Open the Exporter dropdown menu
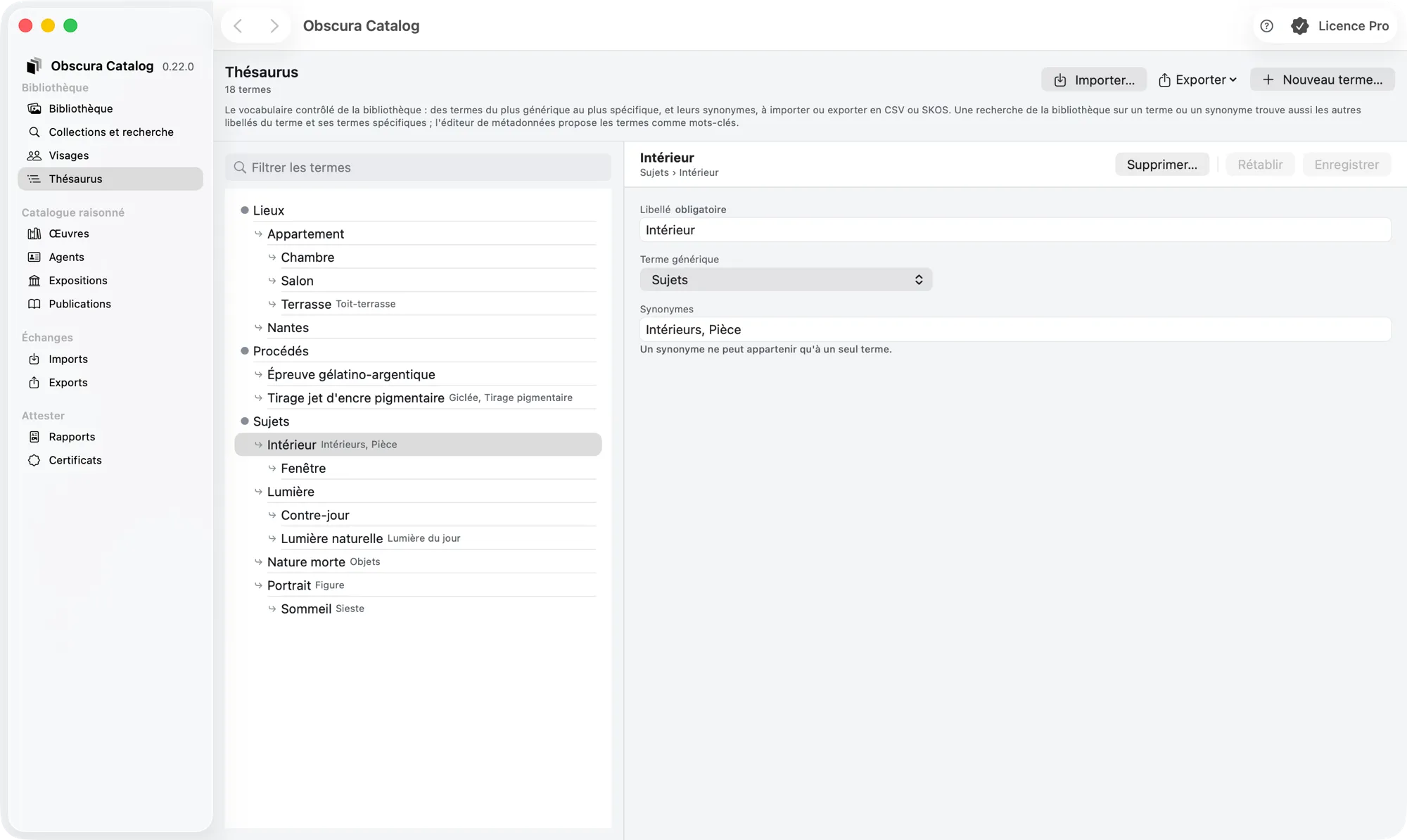 1197,79
